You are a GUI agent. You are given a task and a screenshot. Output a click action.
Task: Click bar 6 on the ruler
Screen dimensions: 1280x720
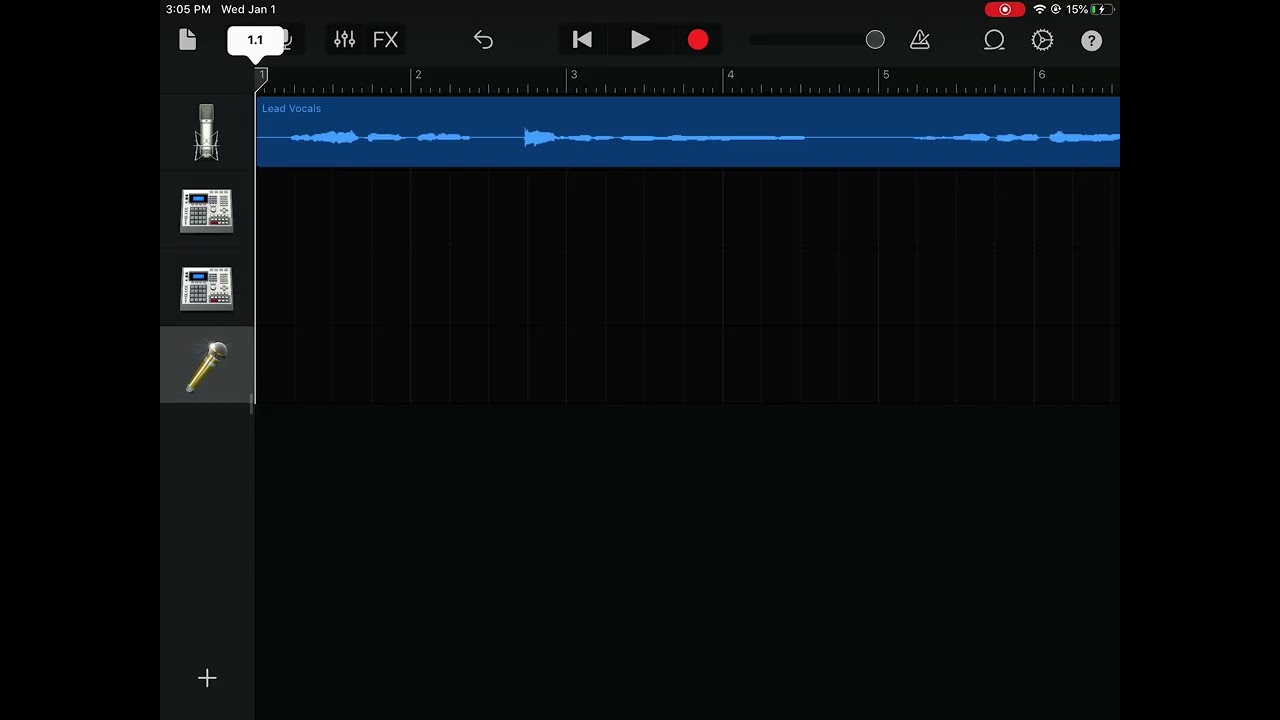(x=1041, y=75)
